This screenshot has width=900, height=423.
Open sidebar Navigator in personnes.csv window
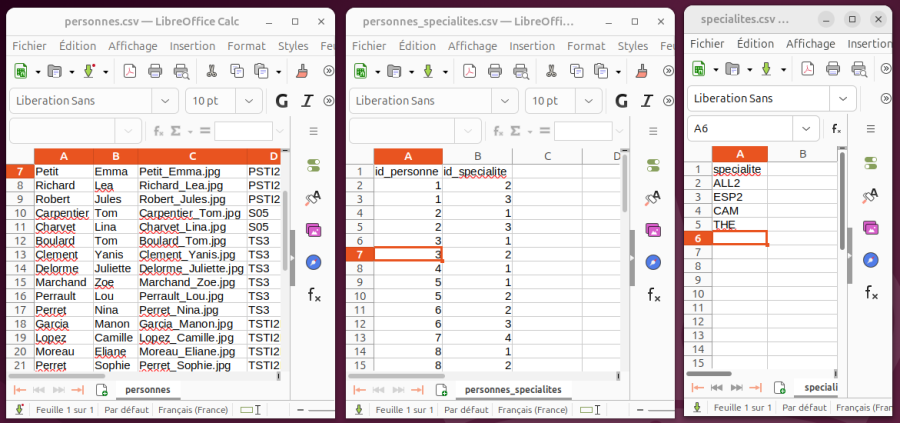tap(313, 262)
